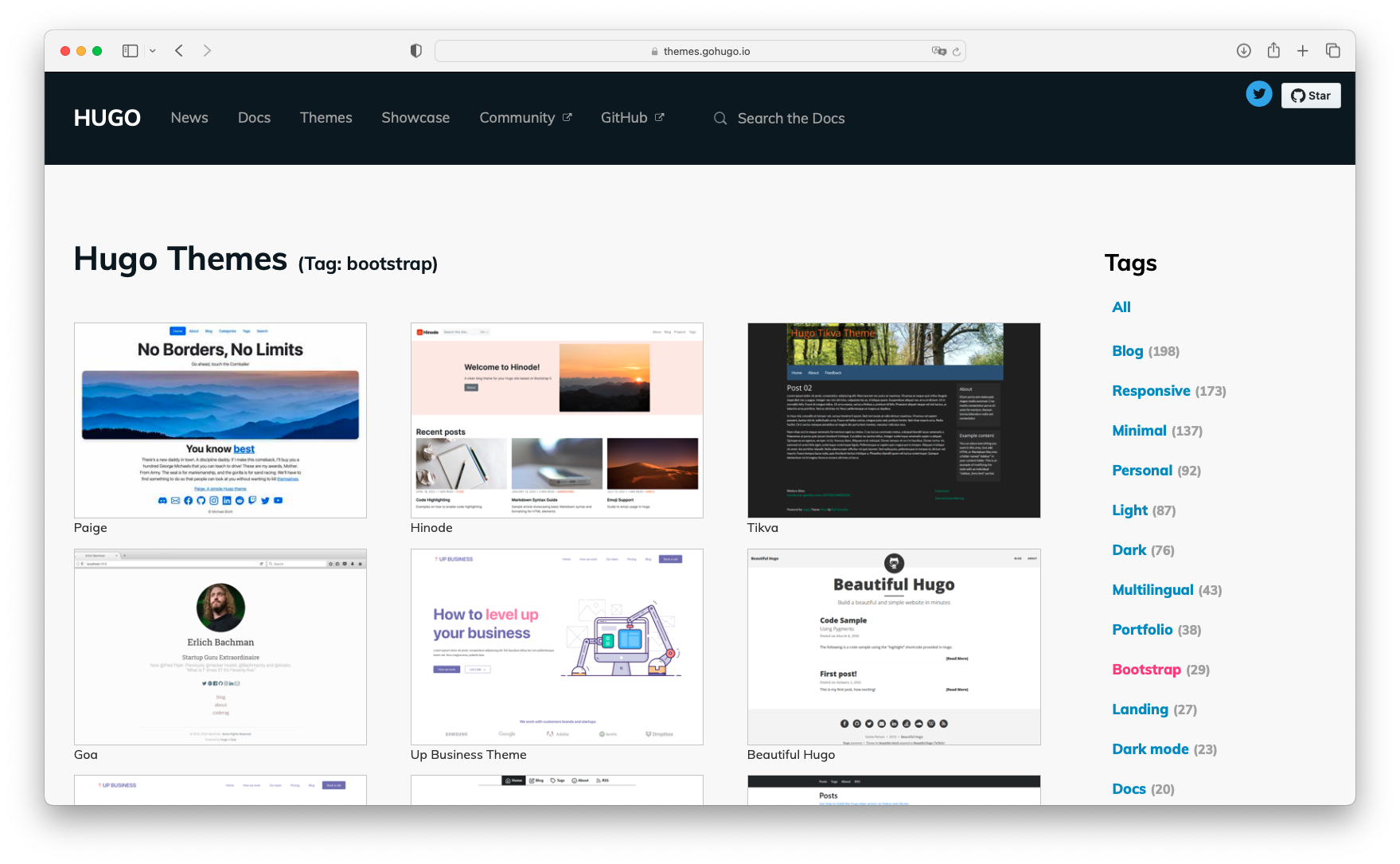Open the GitHub external link in navbar
Screen dimensions: 1400x864
tap(632, 118)
